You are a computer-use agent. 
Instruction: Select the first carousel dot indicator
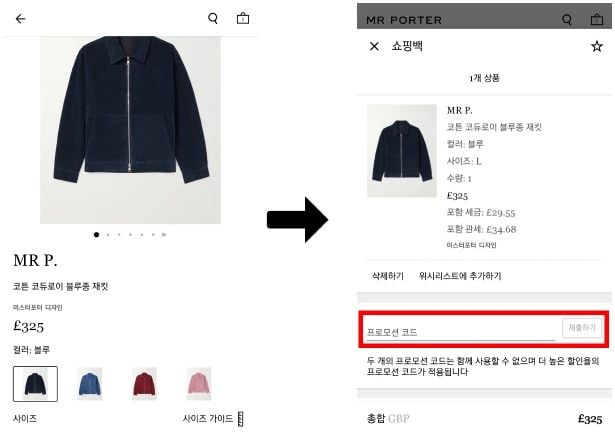click(x=96, y=234)
